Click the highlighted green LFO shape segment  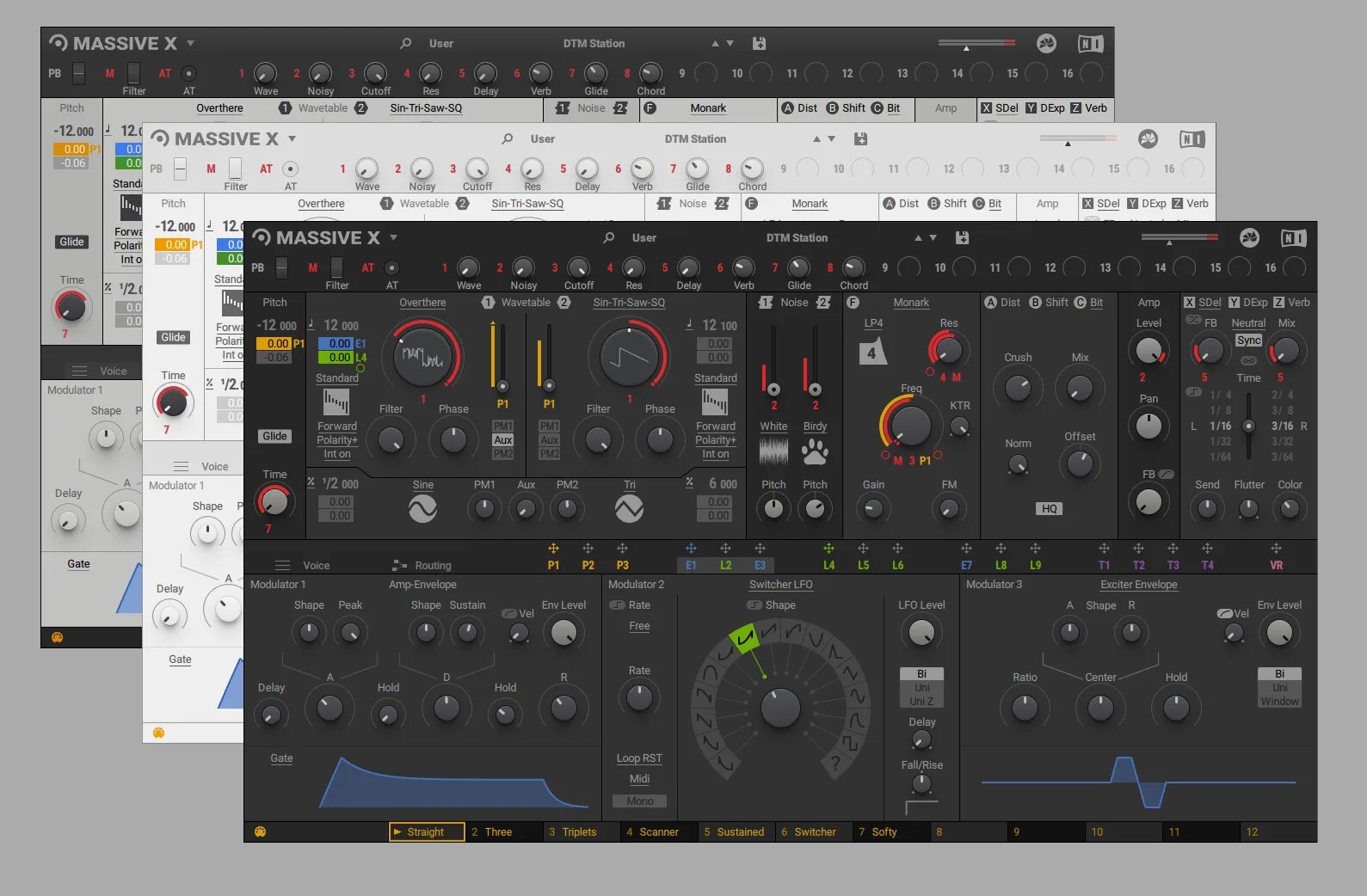(x=745, y=637)
